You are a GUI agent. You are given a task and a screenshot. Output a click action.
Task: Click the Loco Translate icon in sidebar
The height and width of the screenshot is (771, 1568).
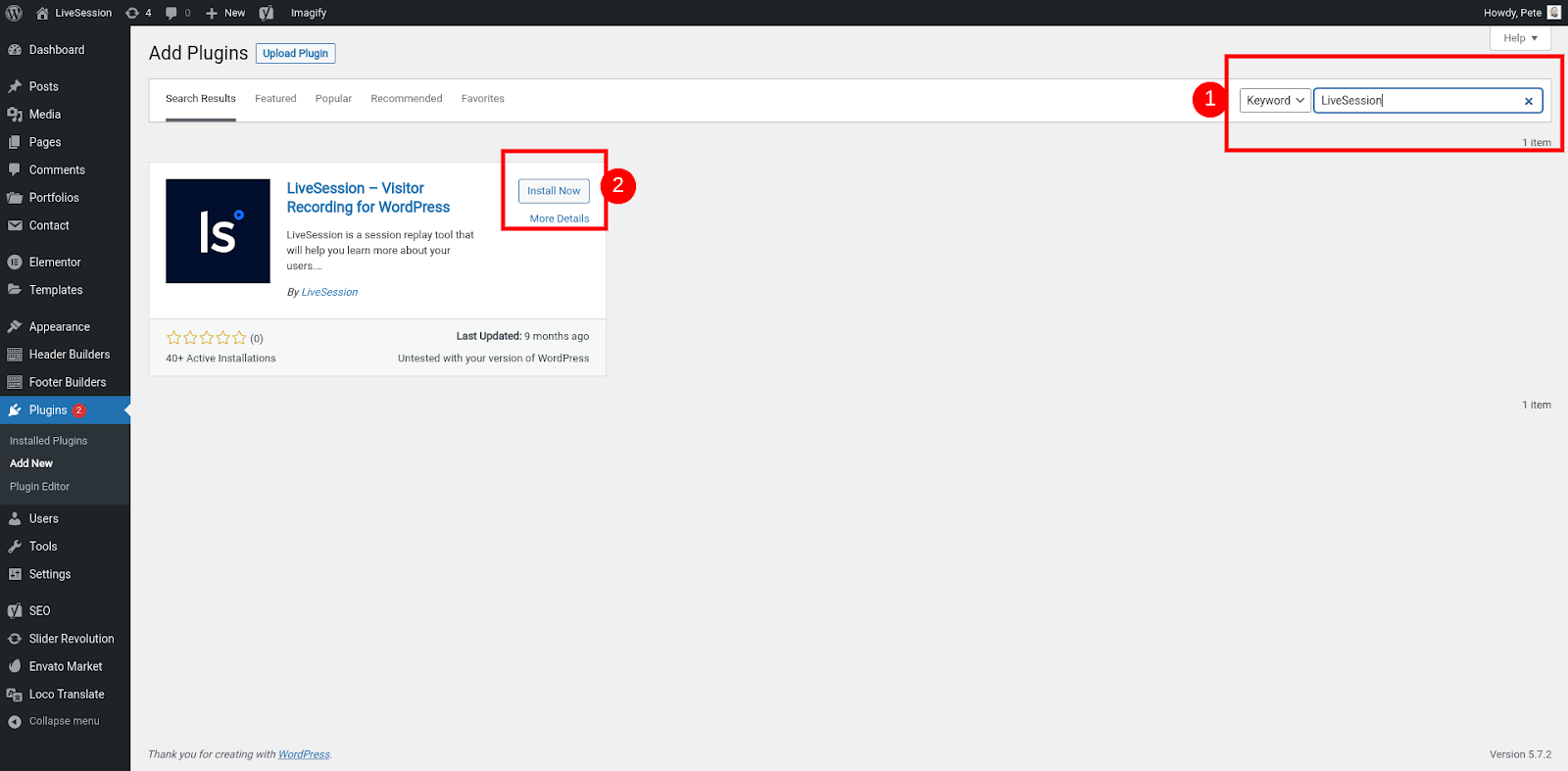(x=15, y=695)
